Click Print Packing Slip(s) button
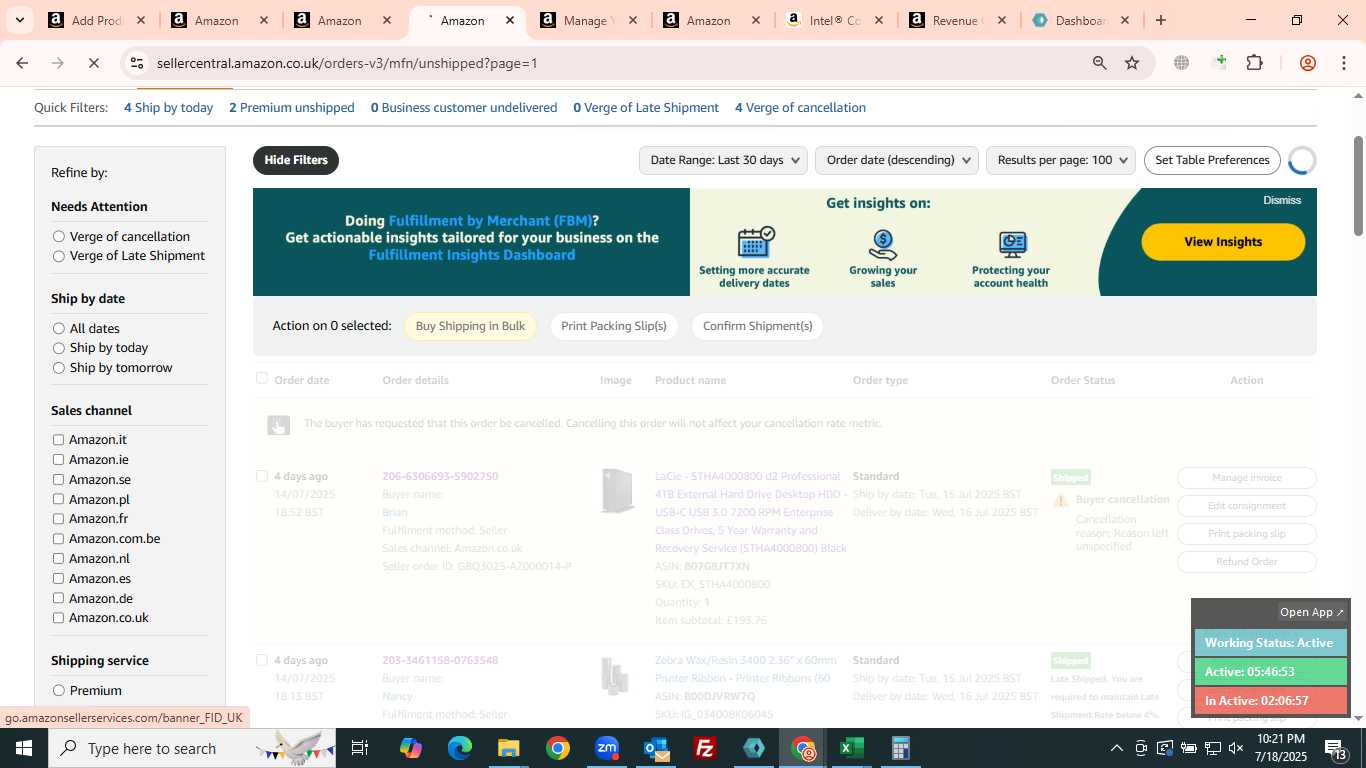Image resolution: width=1366 pixels, height=768 pixels. point(614,326)
